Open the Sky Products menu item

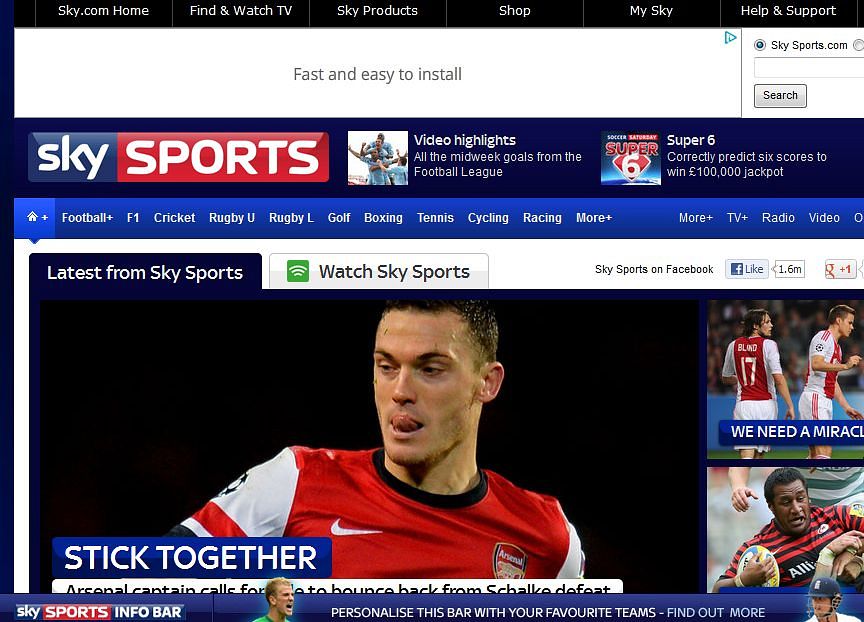coord(377,10)
